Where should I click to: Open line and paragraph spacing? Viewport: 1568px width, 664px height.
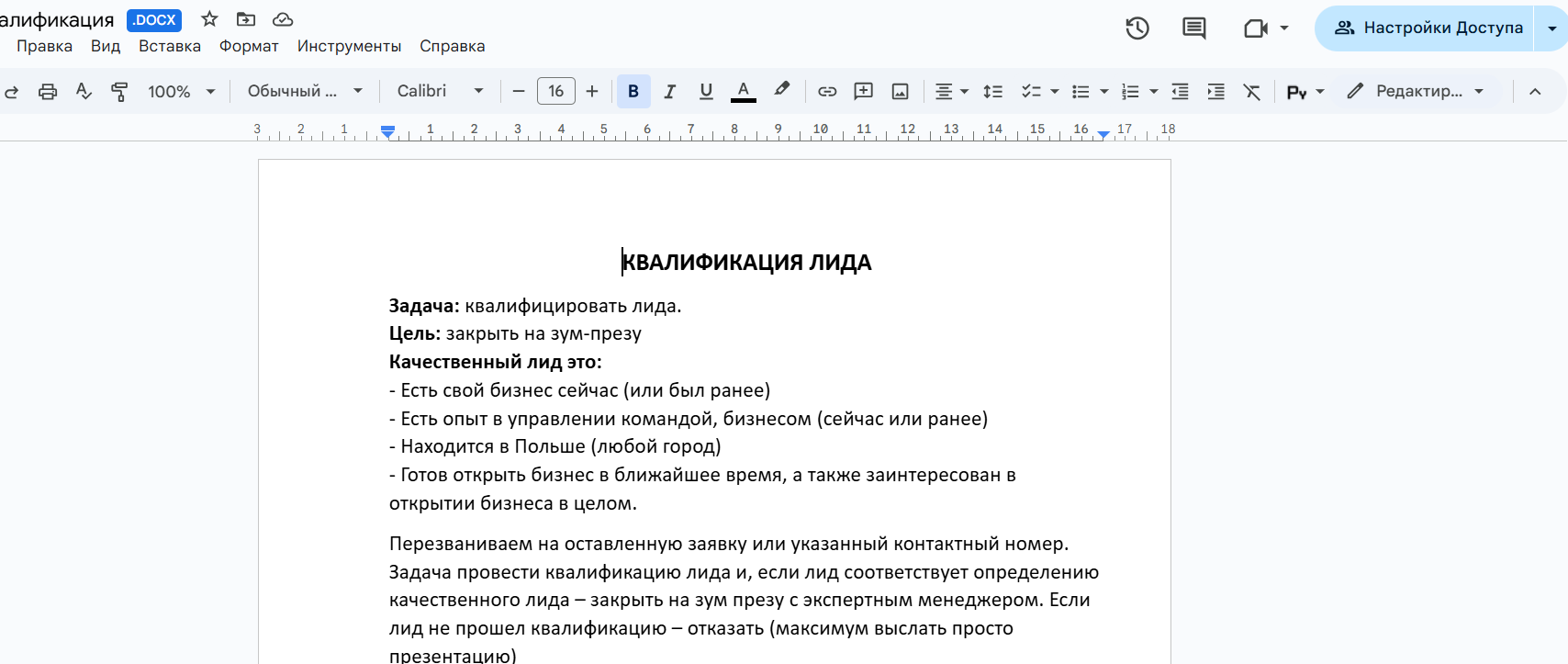pos(992,91)
